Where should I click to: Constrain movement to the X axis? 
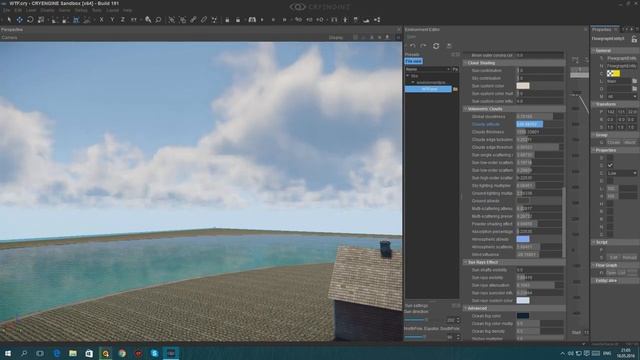pyautogui.click(x=101, y=20)
